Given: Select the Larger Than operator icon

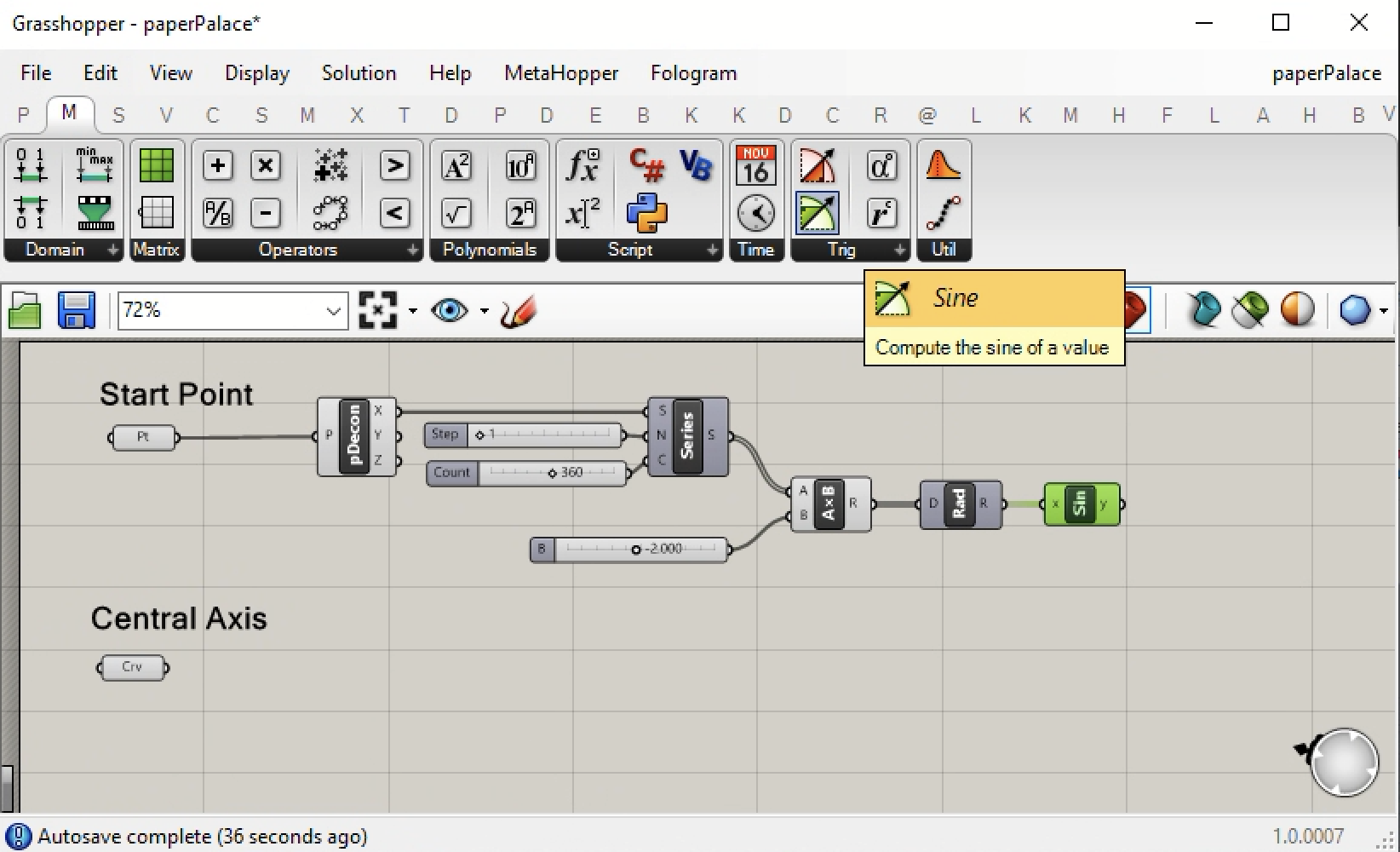Looking at the screenshot, I should click(394, 165).
